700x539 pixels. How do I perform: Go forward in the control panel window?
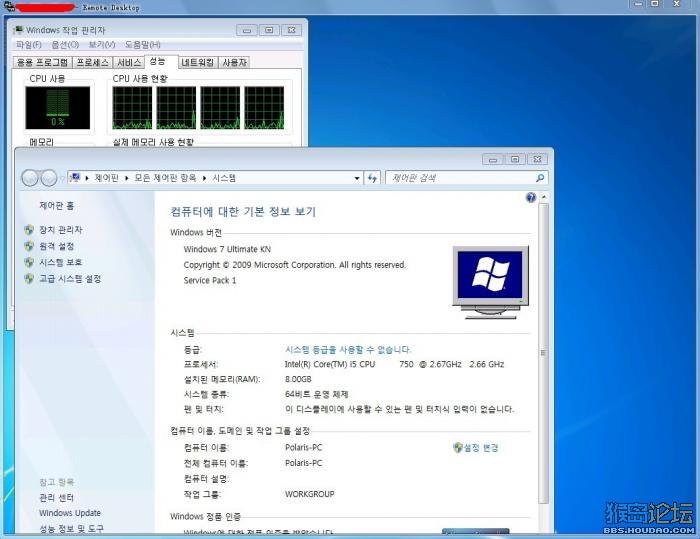tap(49, 178)
